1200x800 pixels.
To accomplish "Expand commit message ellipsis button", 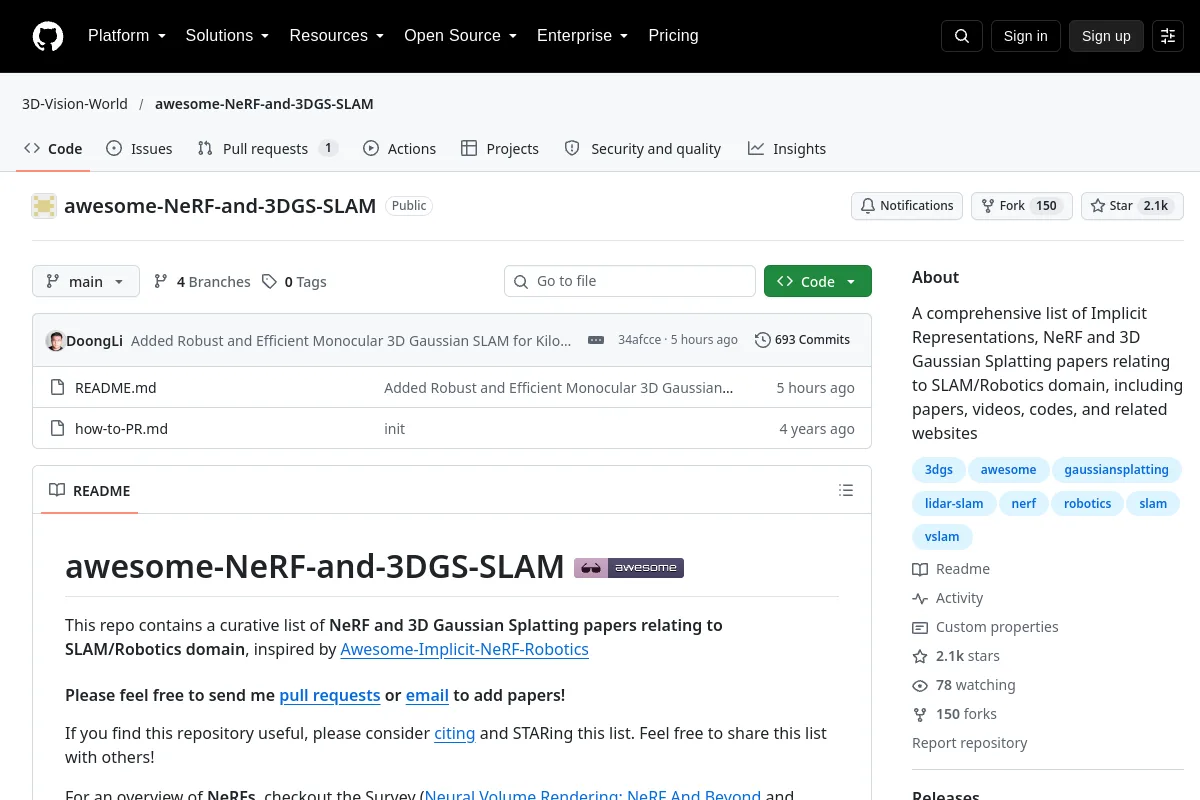I will [x=596, y=340].
